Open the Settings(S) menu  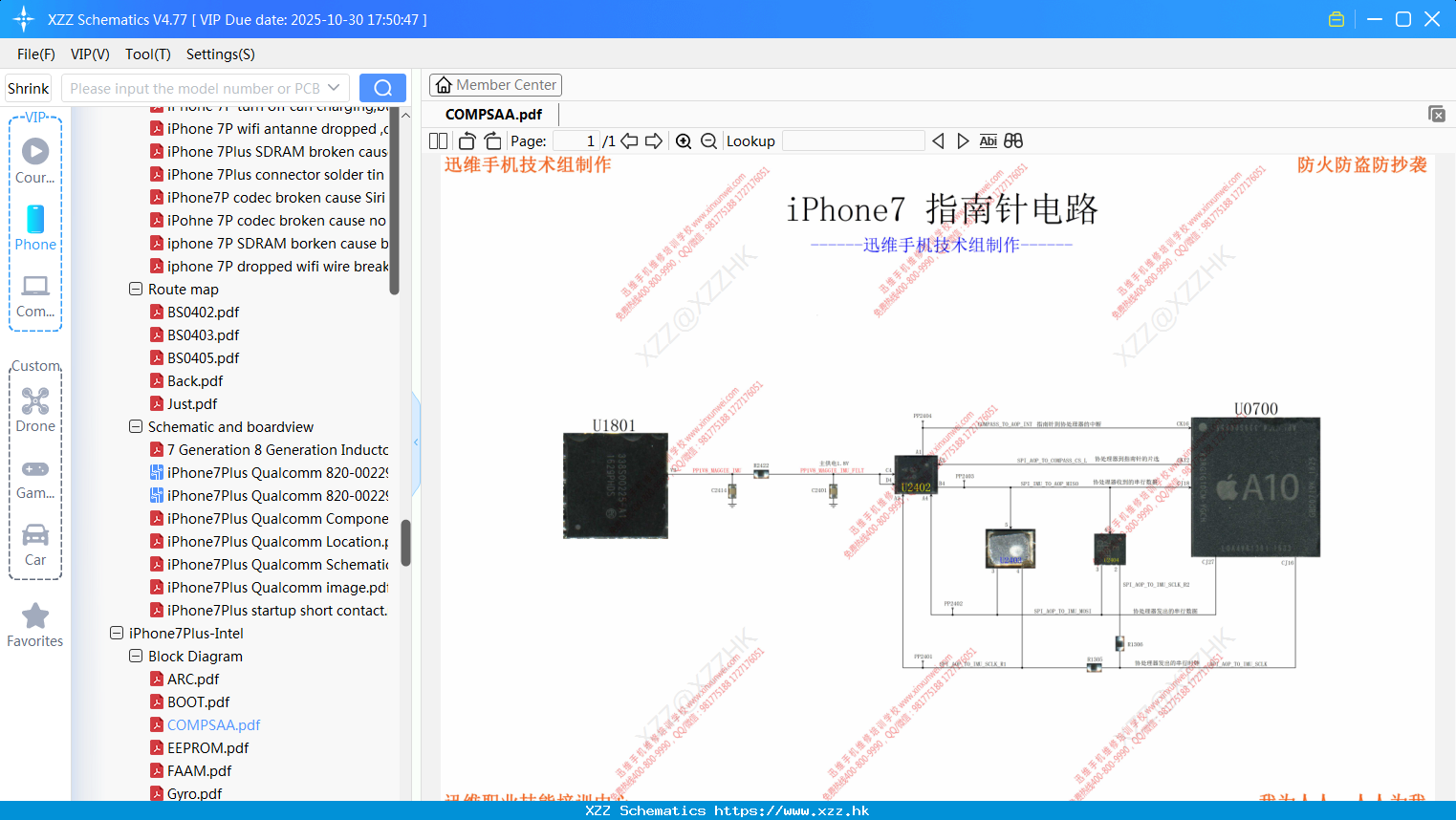(221, 54)
